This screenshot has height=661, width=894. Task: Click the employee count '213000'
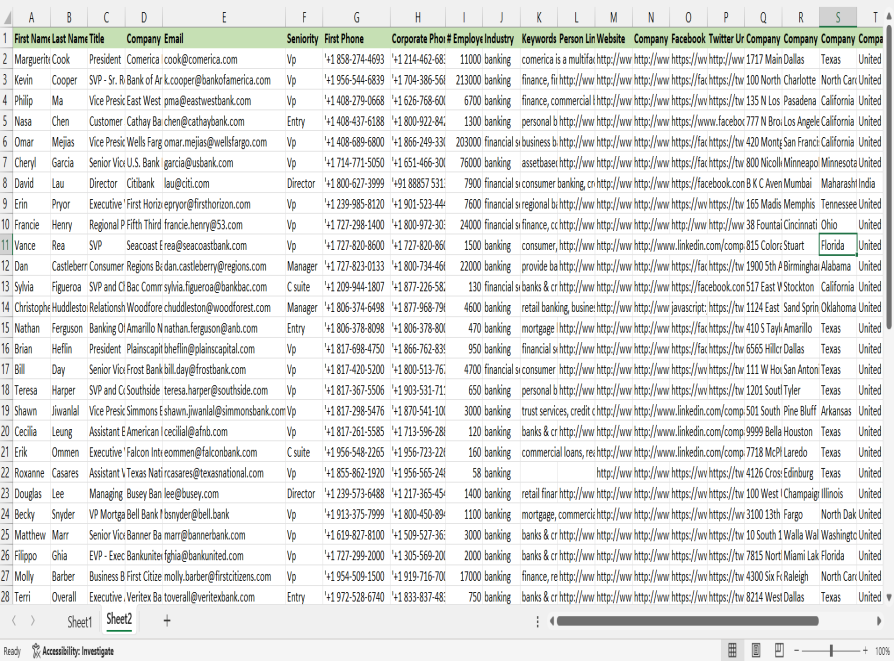point(464,80)
